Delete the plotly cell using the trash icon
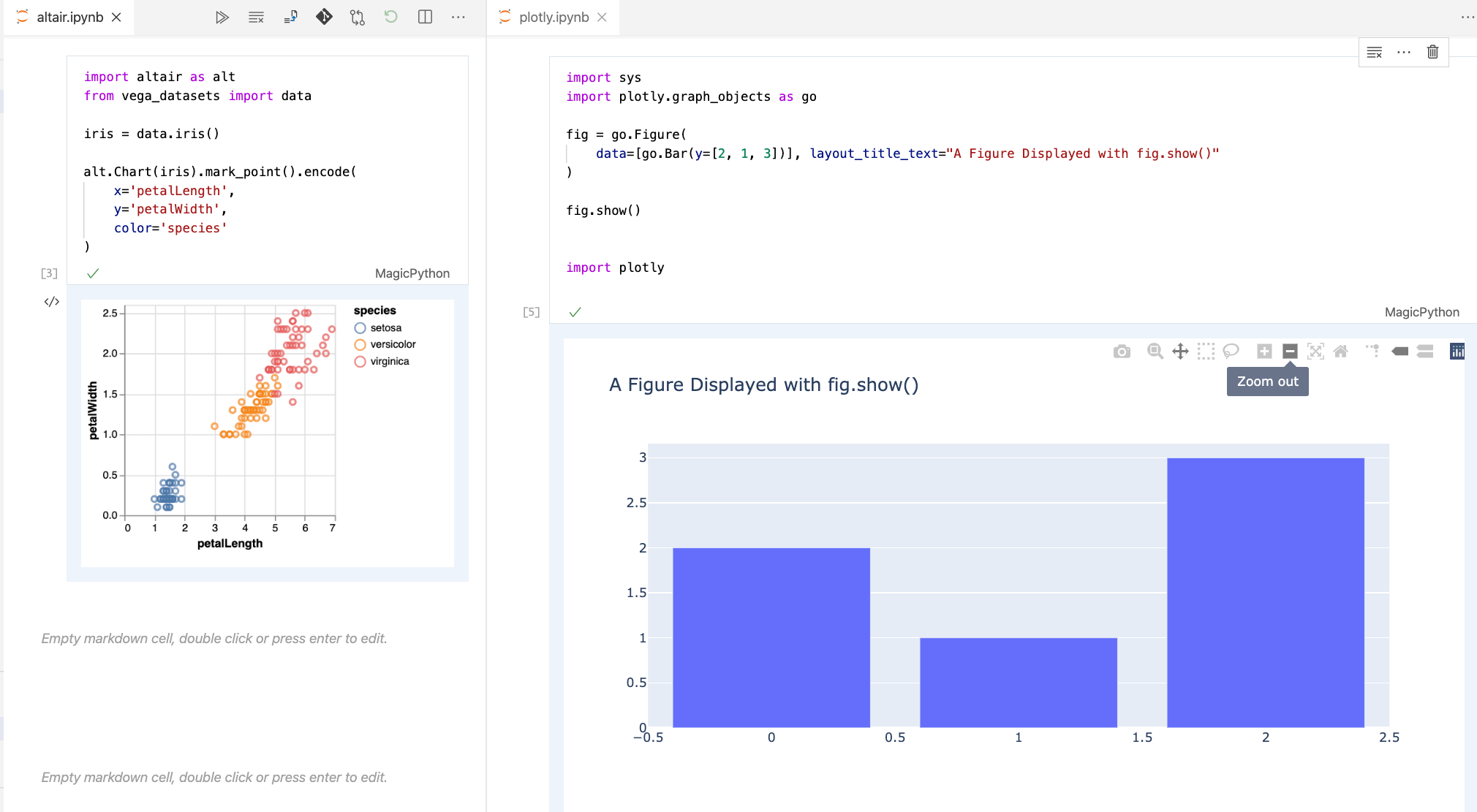The height and width of the screenshot is (812, 1477). click(1431, 52)
